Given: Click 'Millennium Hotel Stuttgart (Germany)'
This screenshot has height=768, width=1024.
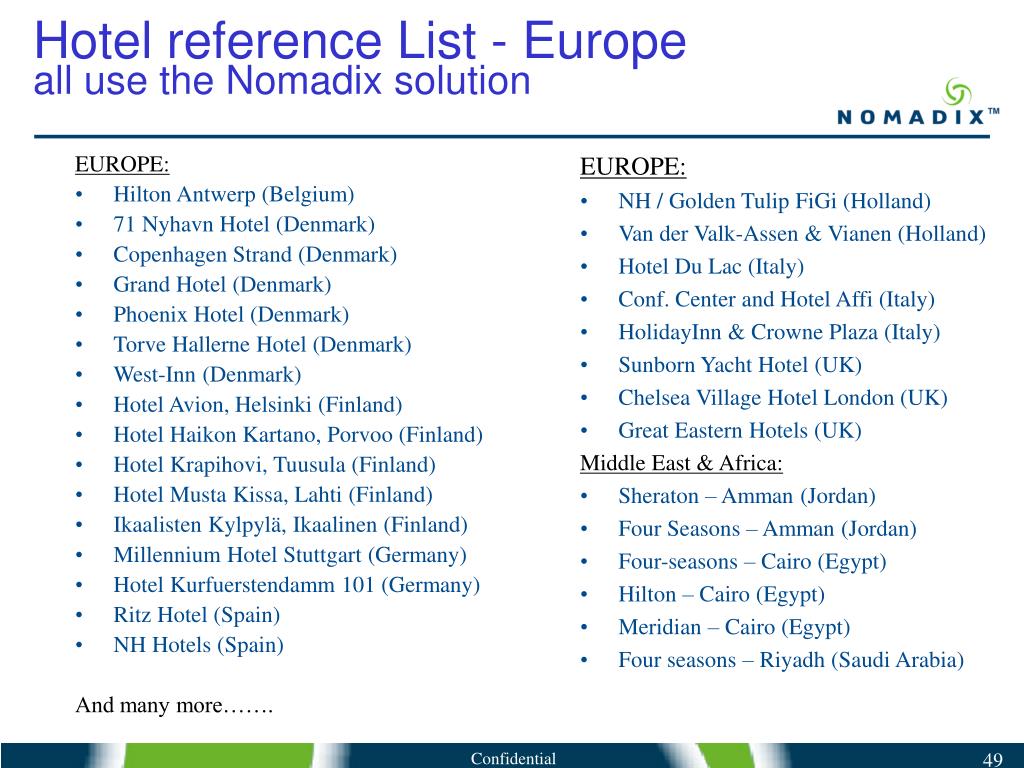Looking at the screenshot, I should tap(290, 555).
